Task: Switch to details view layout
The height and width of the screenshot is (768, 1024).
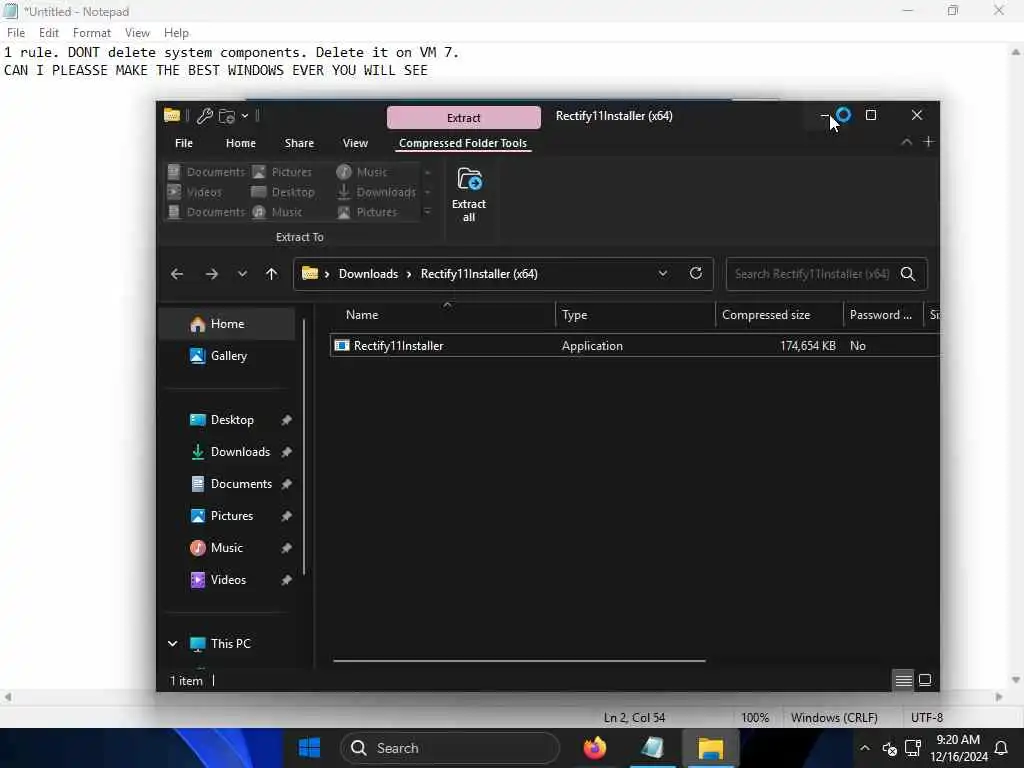Action: (x=904, y=680)
